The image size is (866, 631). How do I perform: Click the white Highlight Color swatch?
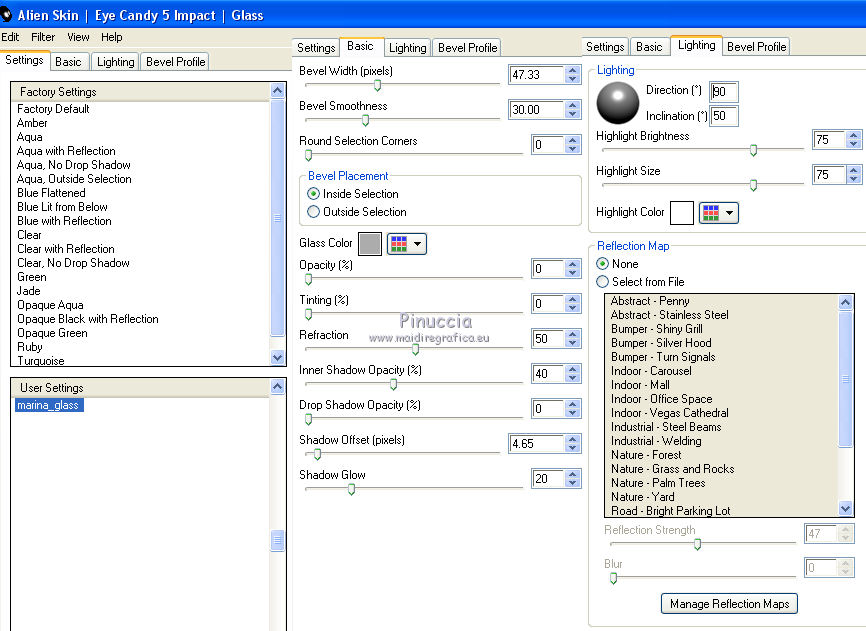[682, 213]
